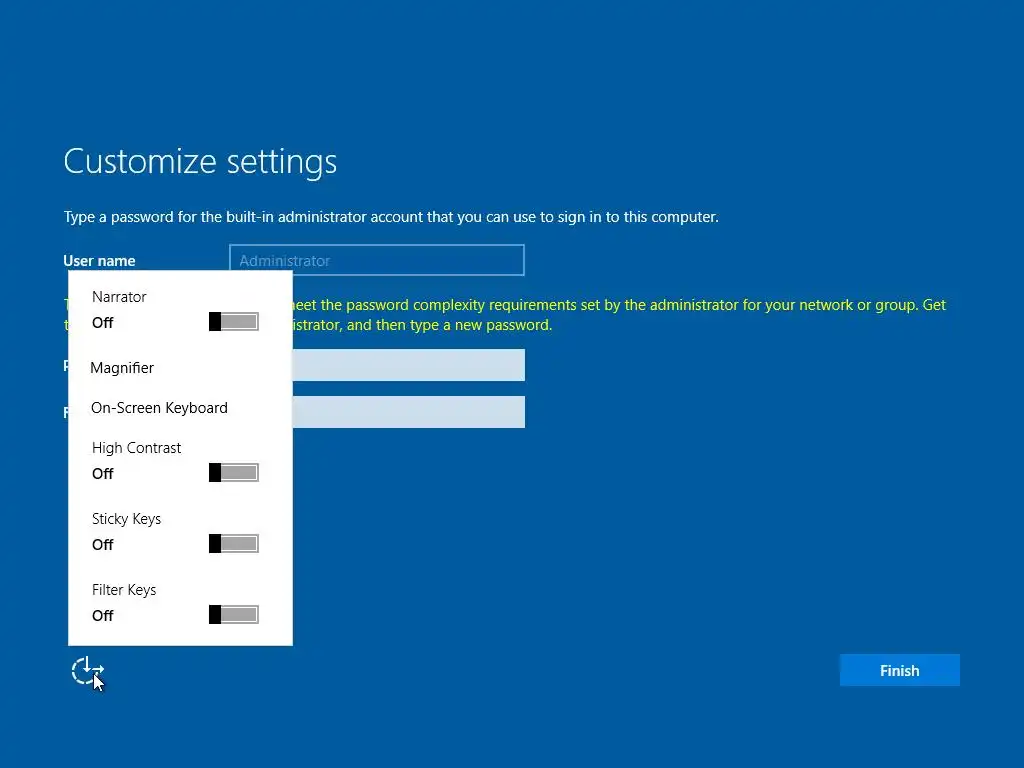Toggle the High Contrast switch
The height and width of the screenshot is (768, 1024).
click(x=234, y=472)
